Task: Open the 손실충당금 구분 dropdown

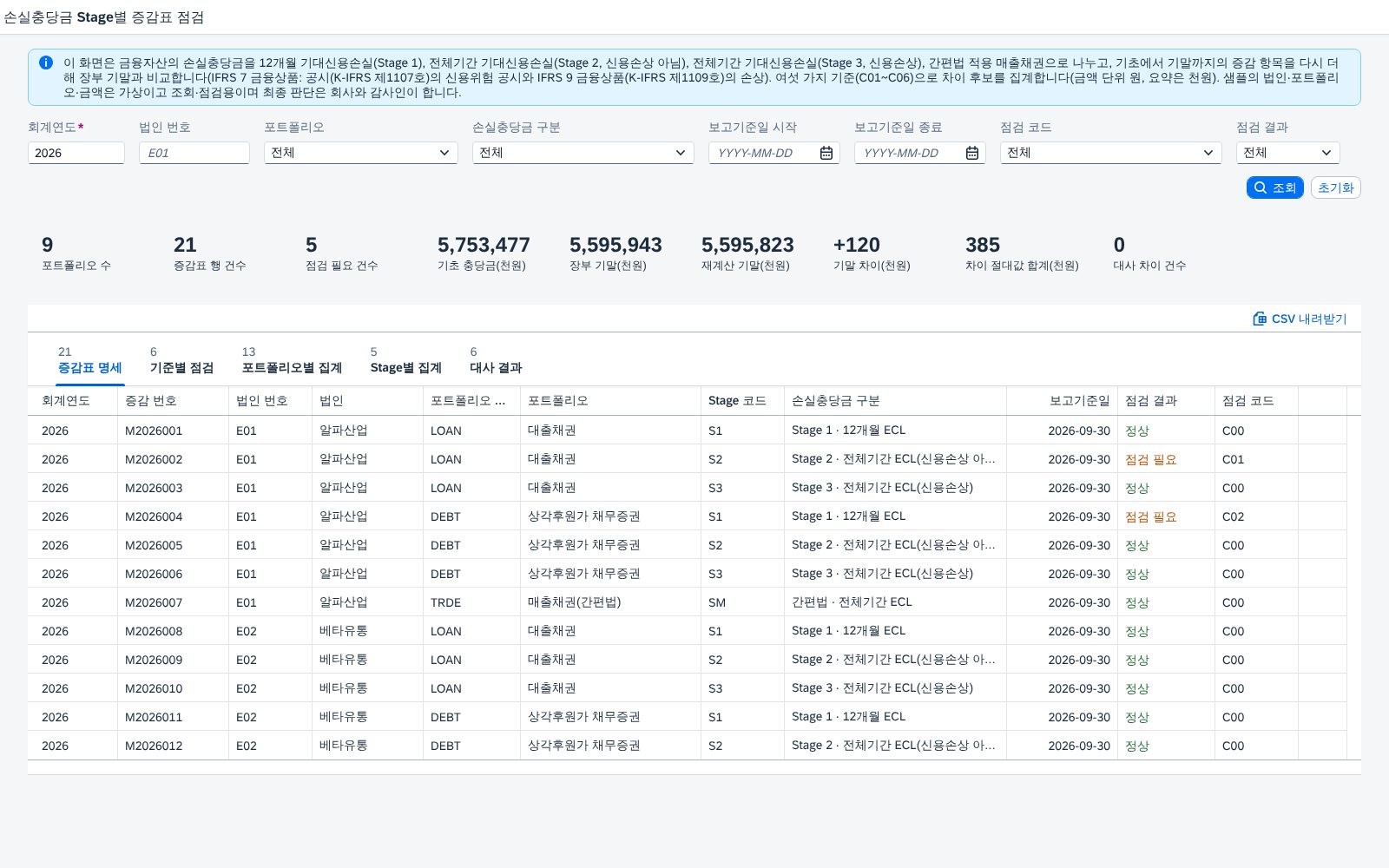Action: tap(583, 153)
